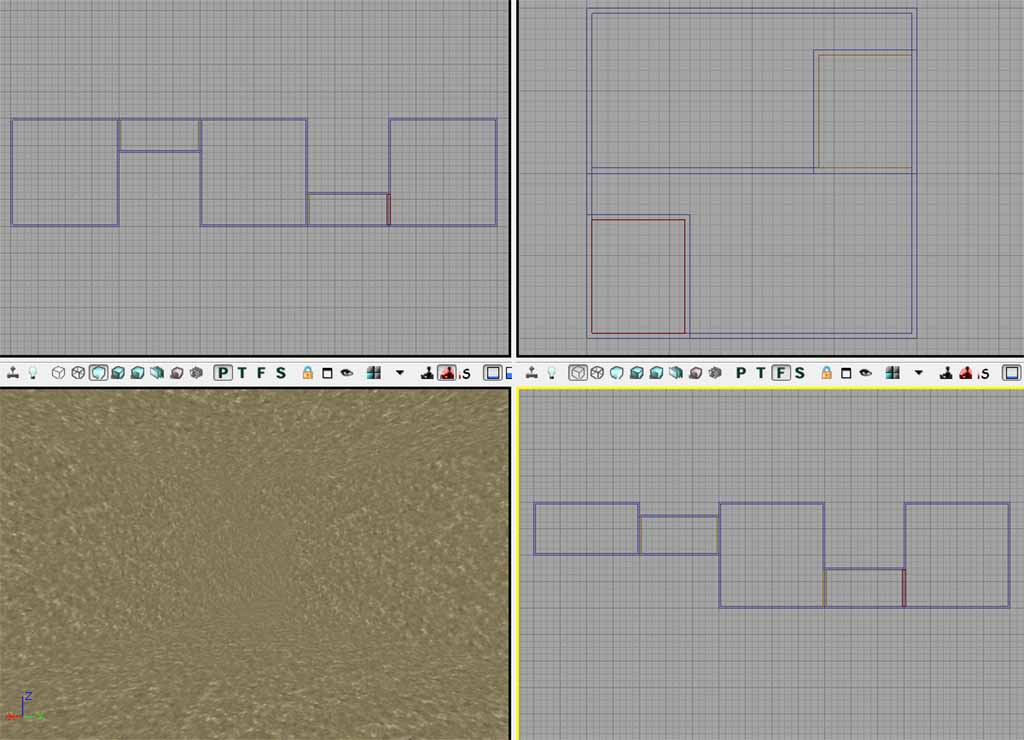Open the dropdown arrow in front viewport toolbar
The image size is (1024, 740).
tap(919, 373)
